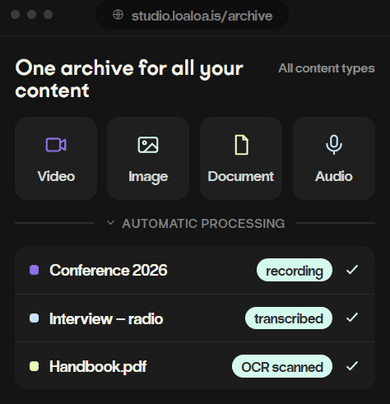Open the Audio content card
This screenshot has height=404, width=390.
[334, 158]
